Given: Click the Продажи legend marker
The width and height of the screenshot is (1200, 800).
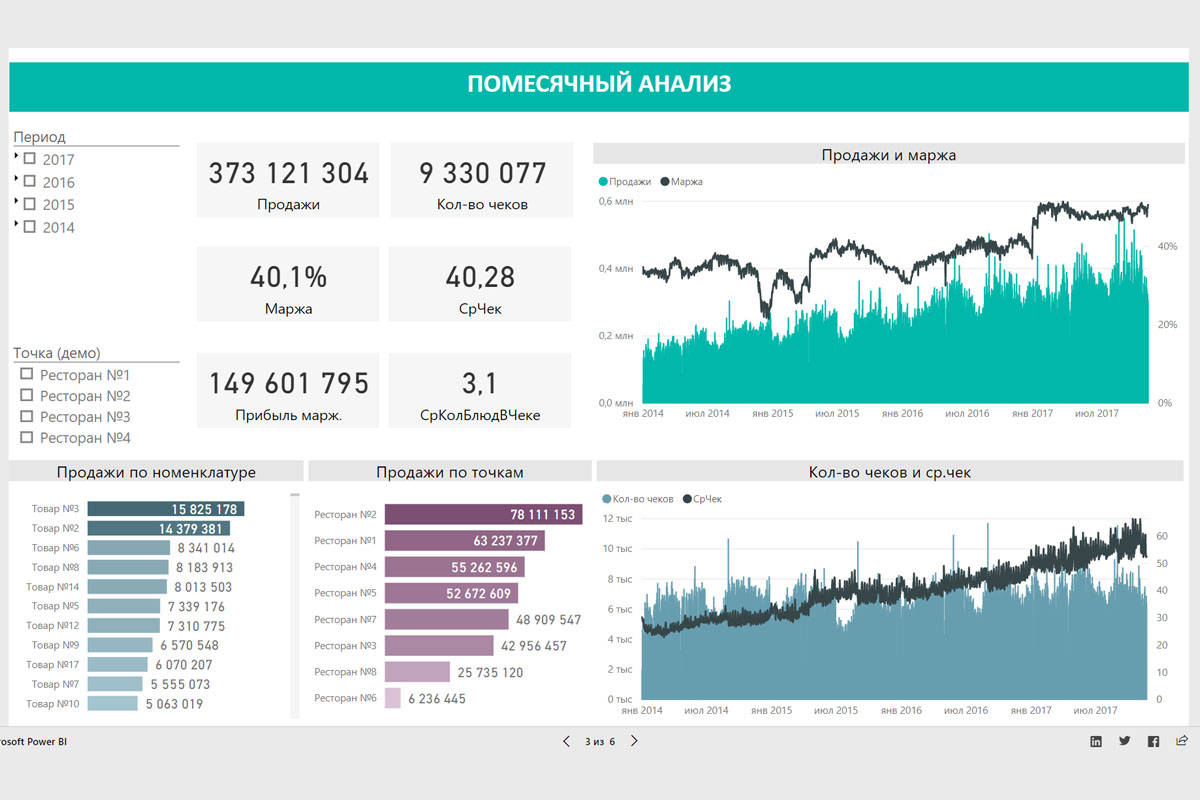Looking at the screenshot, I should click(603, 182).
